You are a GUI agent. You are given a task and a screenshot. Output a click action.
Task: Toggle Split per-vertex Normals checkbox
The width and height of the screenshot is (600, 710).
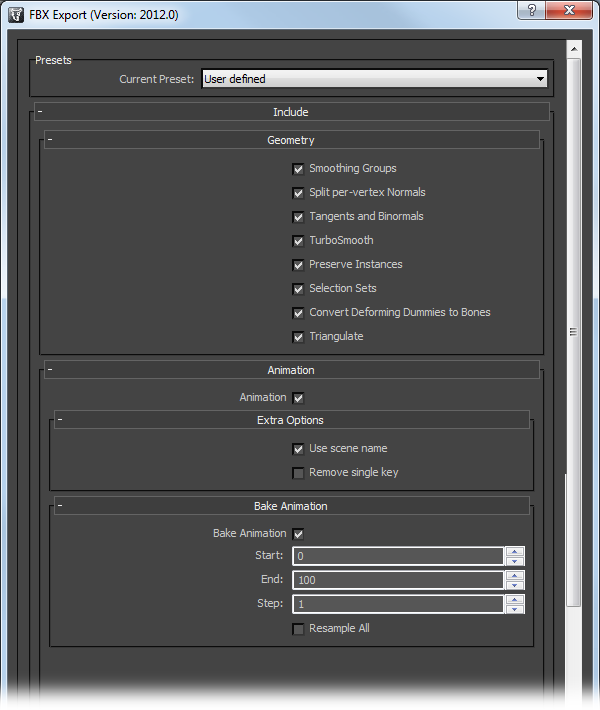click(298, 193)
